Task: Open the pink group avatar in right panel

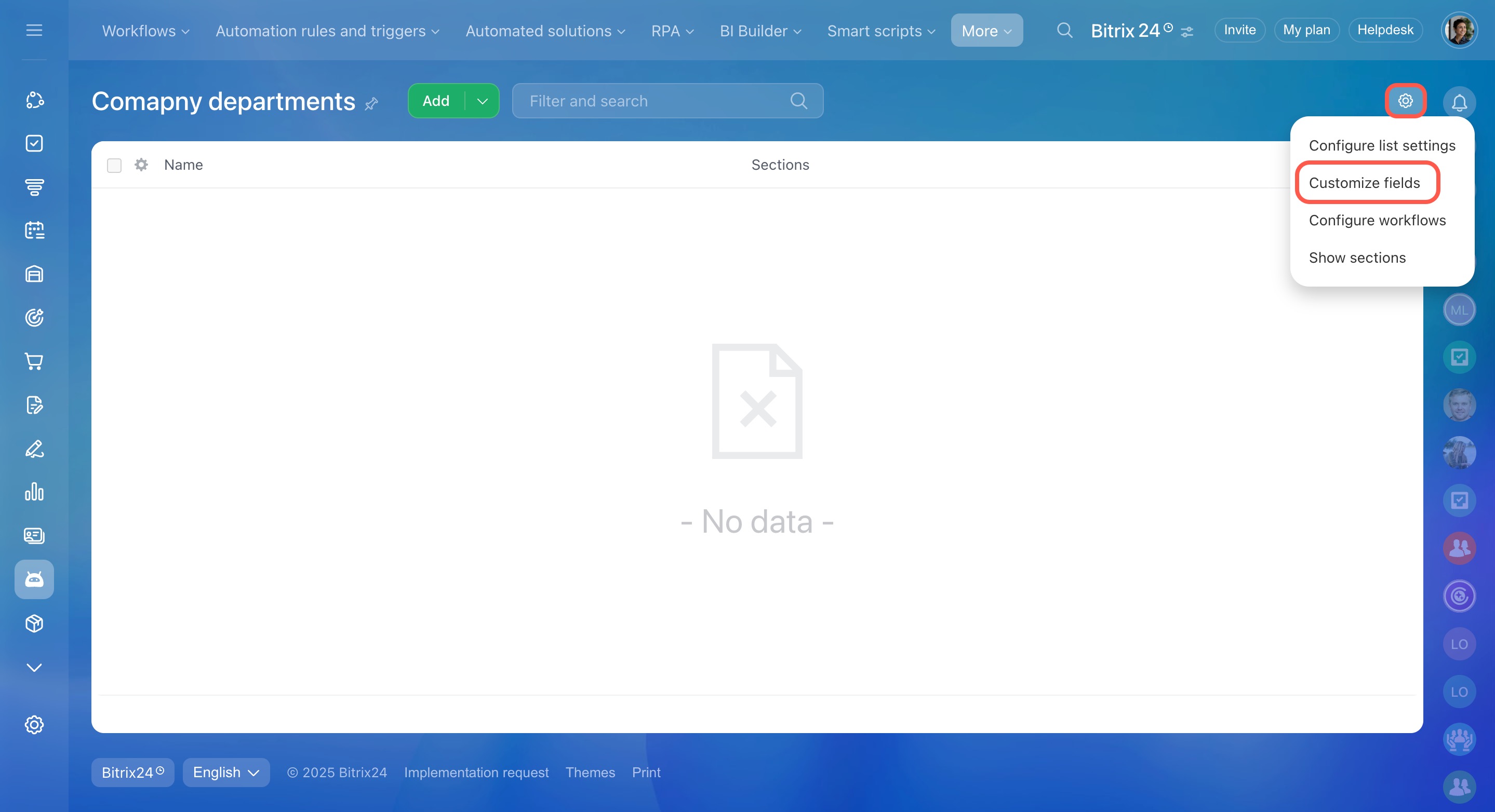Action: coord(1459,548)
